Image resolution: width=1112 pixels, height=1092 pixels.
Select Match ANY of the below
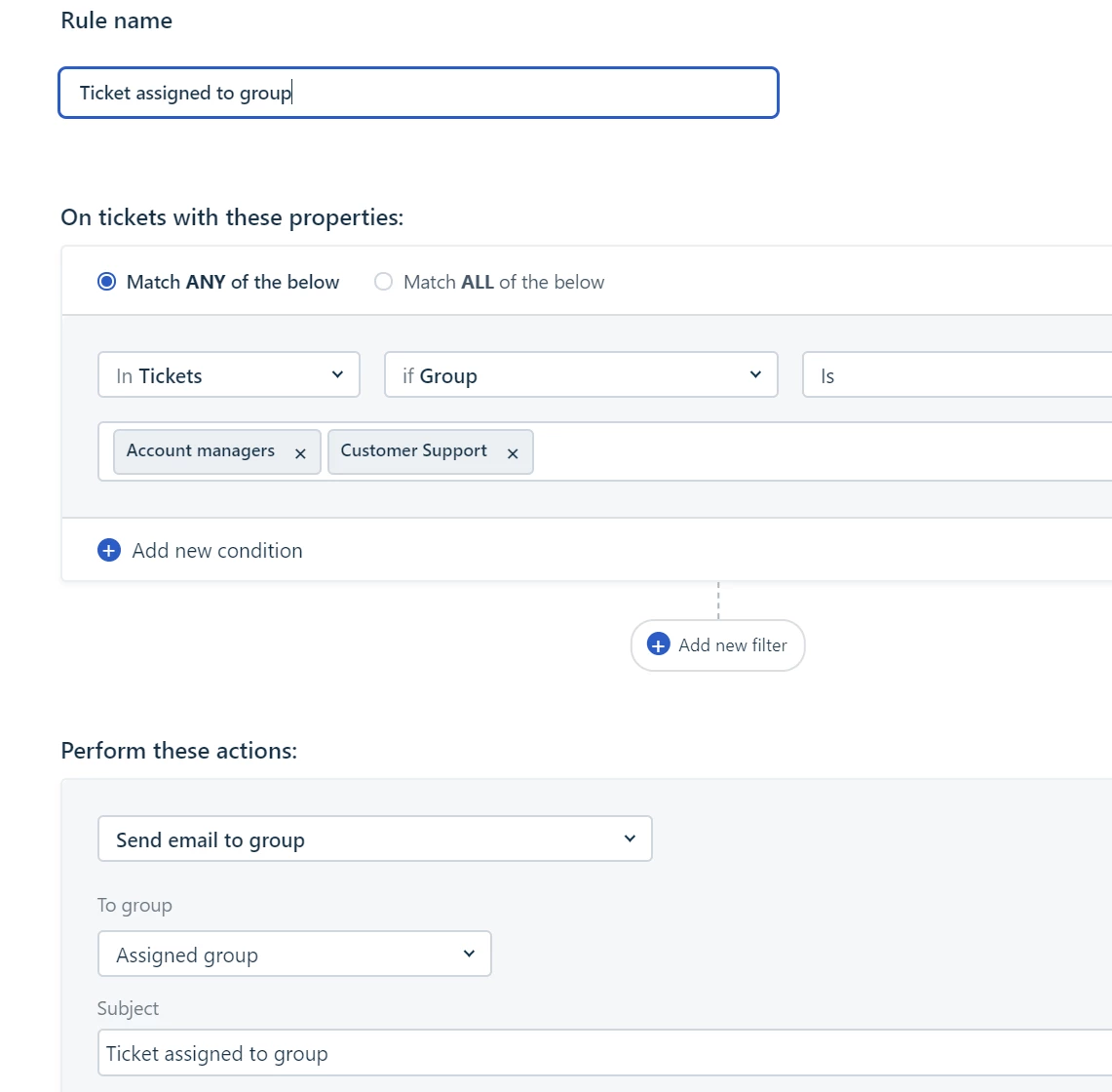pos(107,282)
